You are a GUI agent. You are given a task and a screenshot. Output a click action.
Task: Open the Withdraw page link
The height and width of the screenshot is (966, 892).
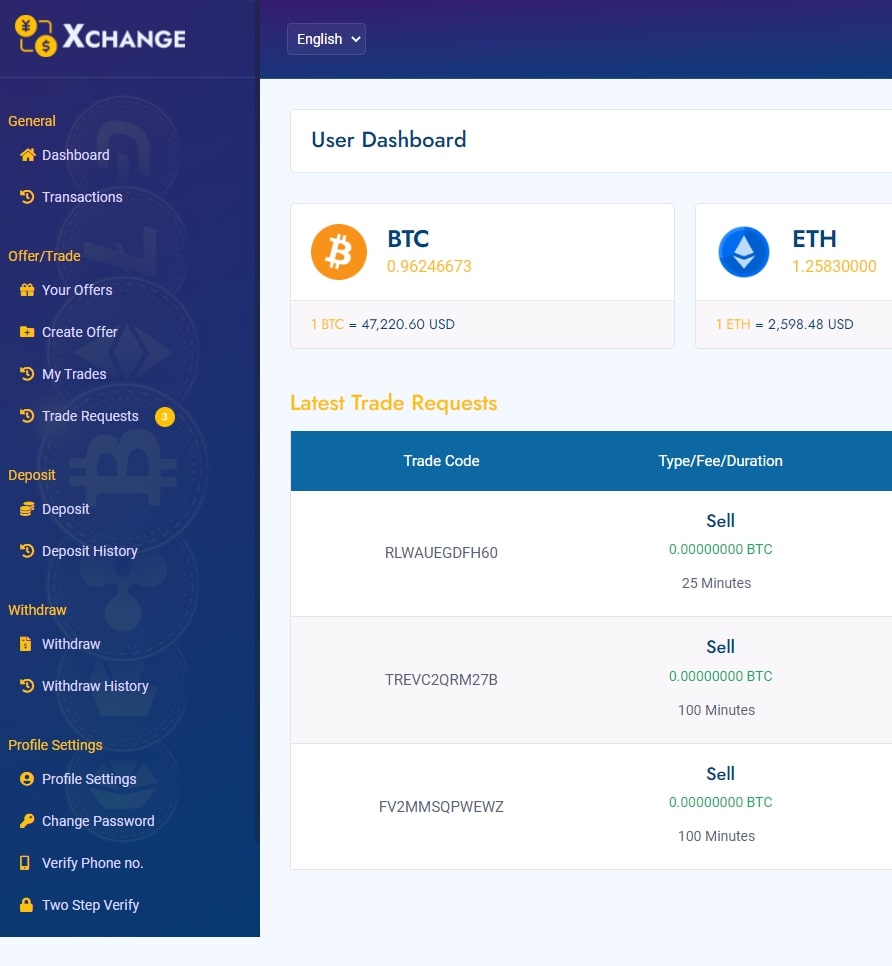pos(71,644)
